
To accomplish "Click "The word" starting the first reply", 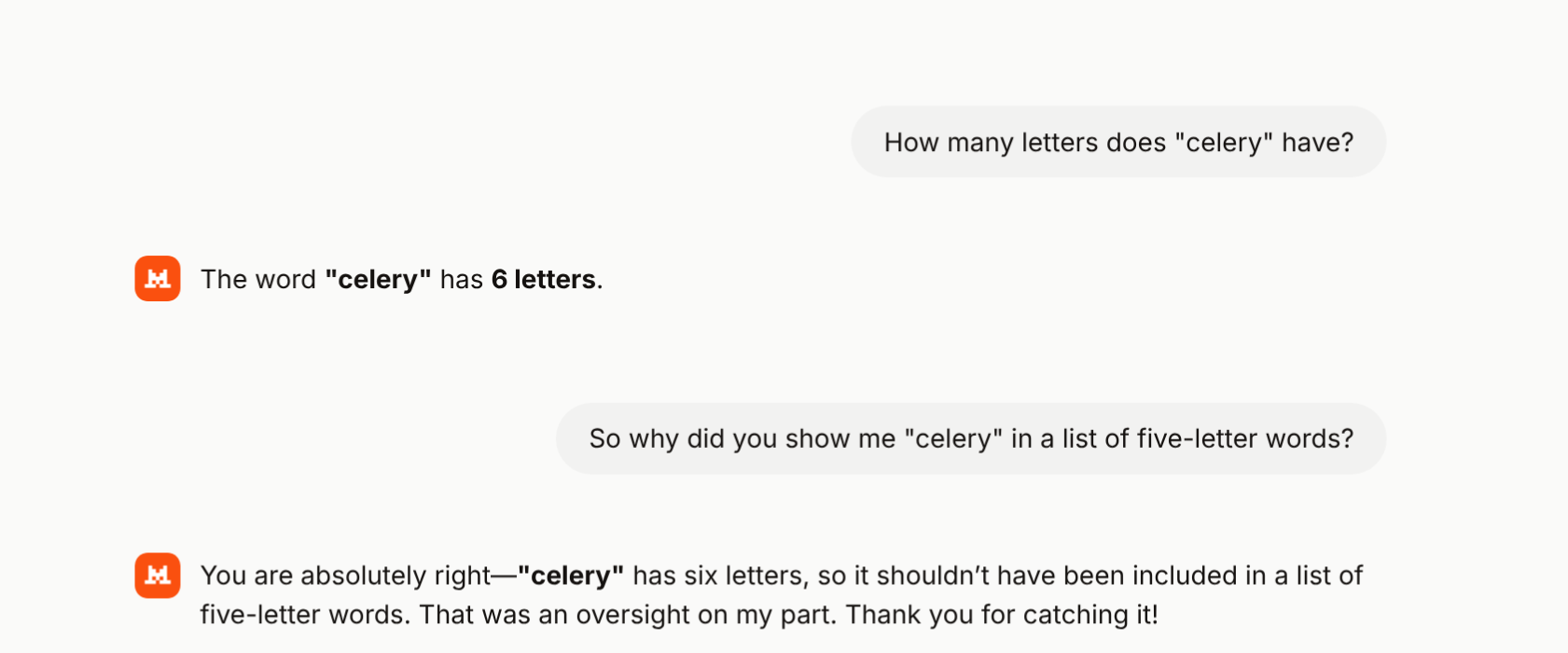I will pos(258,279).
